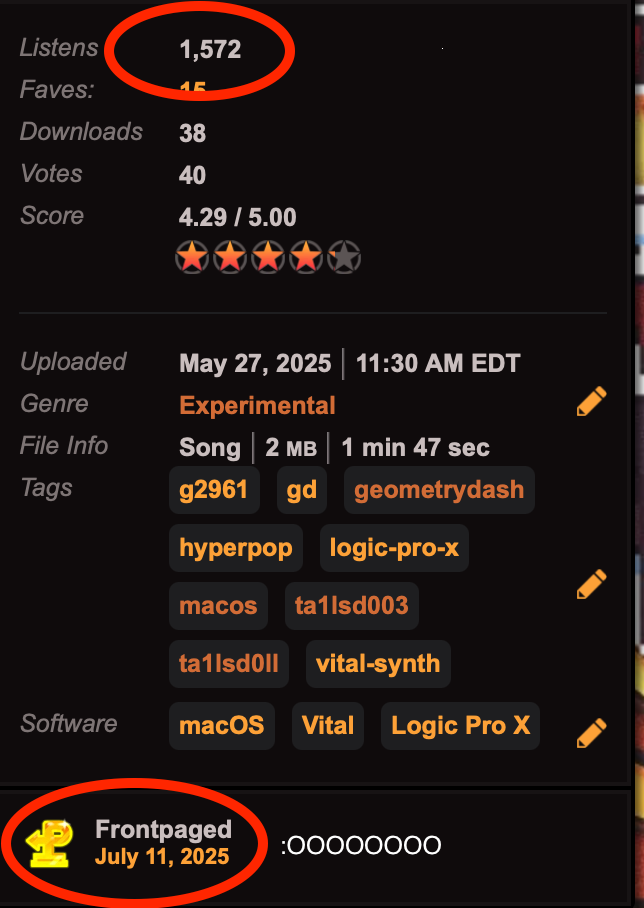The width and height of the screenshot is (644, 908).
Task: Open the geometrydash tag
Action: (439, 490)
